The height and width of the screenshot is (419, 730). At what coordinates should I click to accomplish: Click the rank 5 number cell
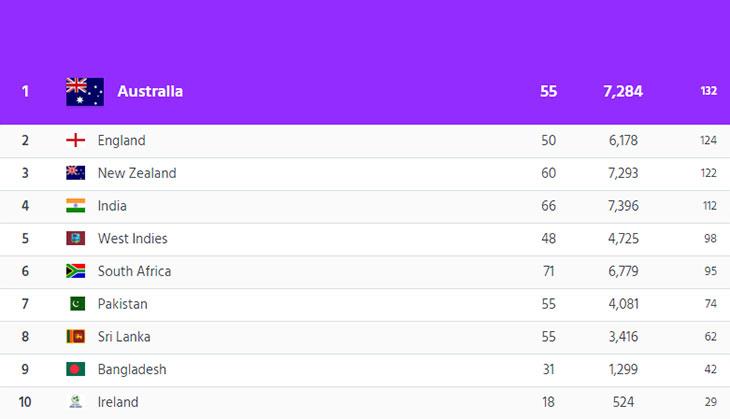pyautogui.click(x=25, y=238)
